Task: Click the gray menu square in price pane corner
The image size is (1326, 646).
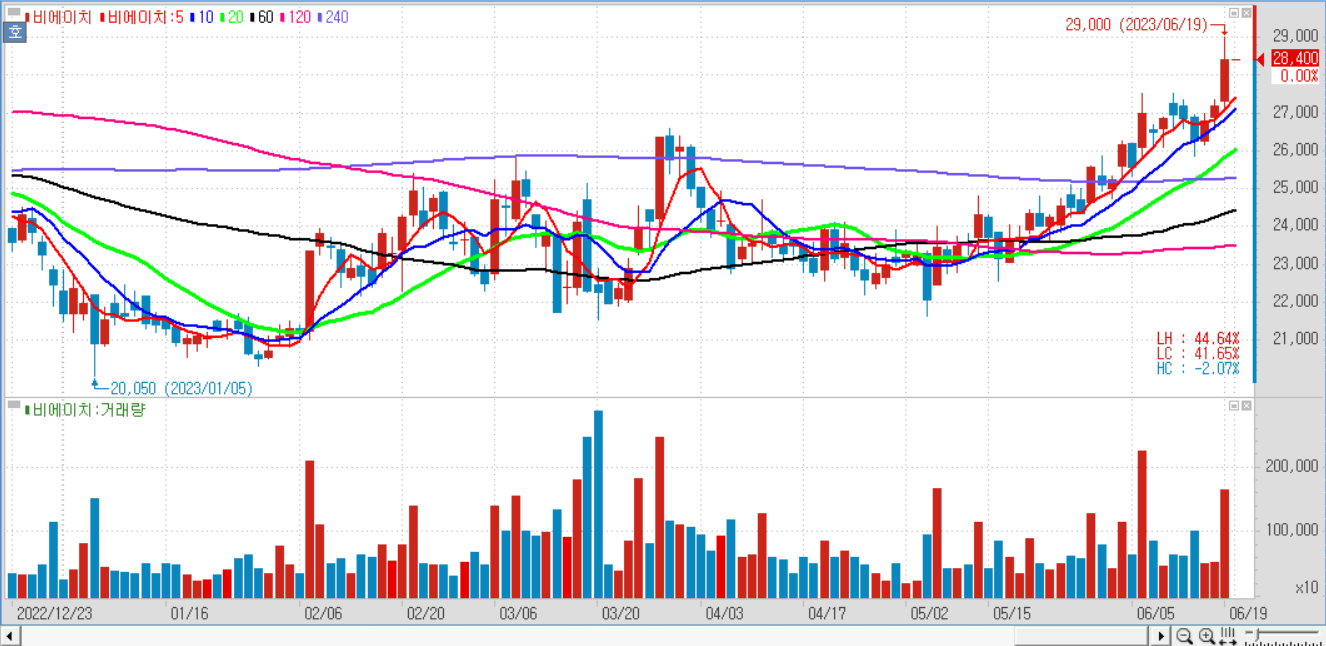Action: point(14,13)
